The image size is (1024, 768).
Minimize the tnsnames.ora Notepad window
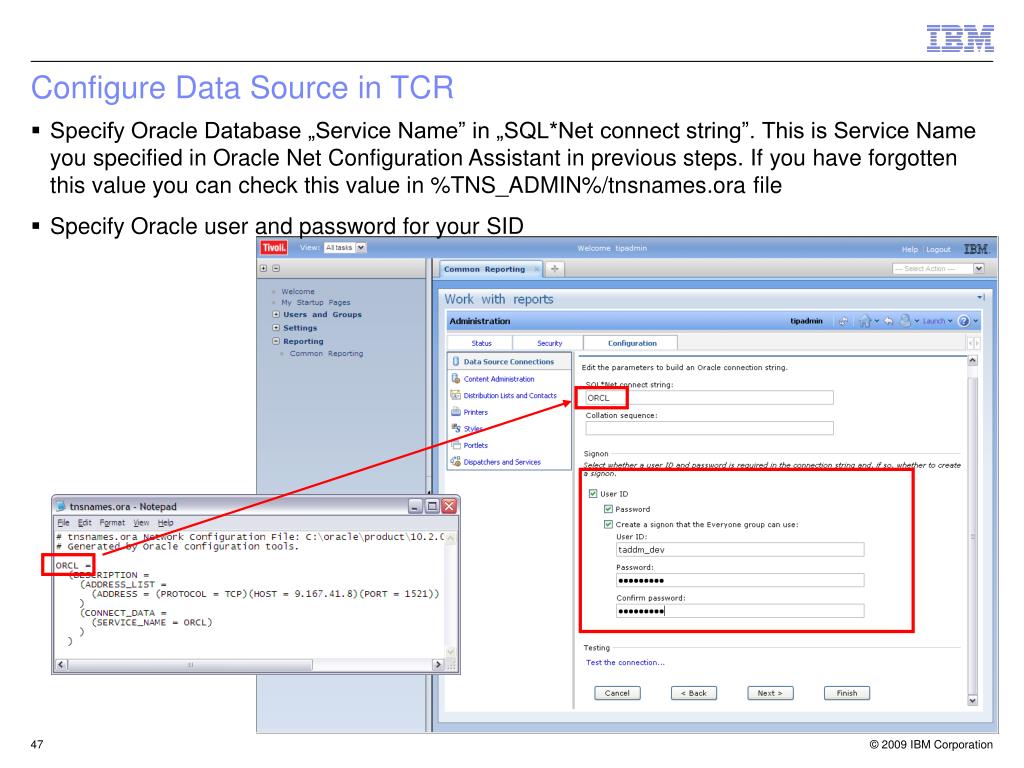415,506
